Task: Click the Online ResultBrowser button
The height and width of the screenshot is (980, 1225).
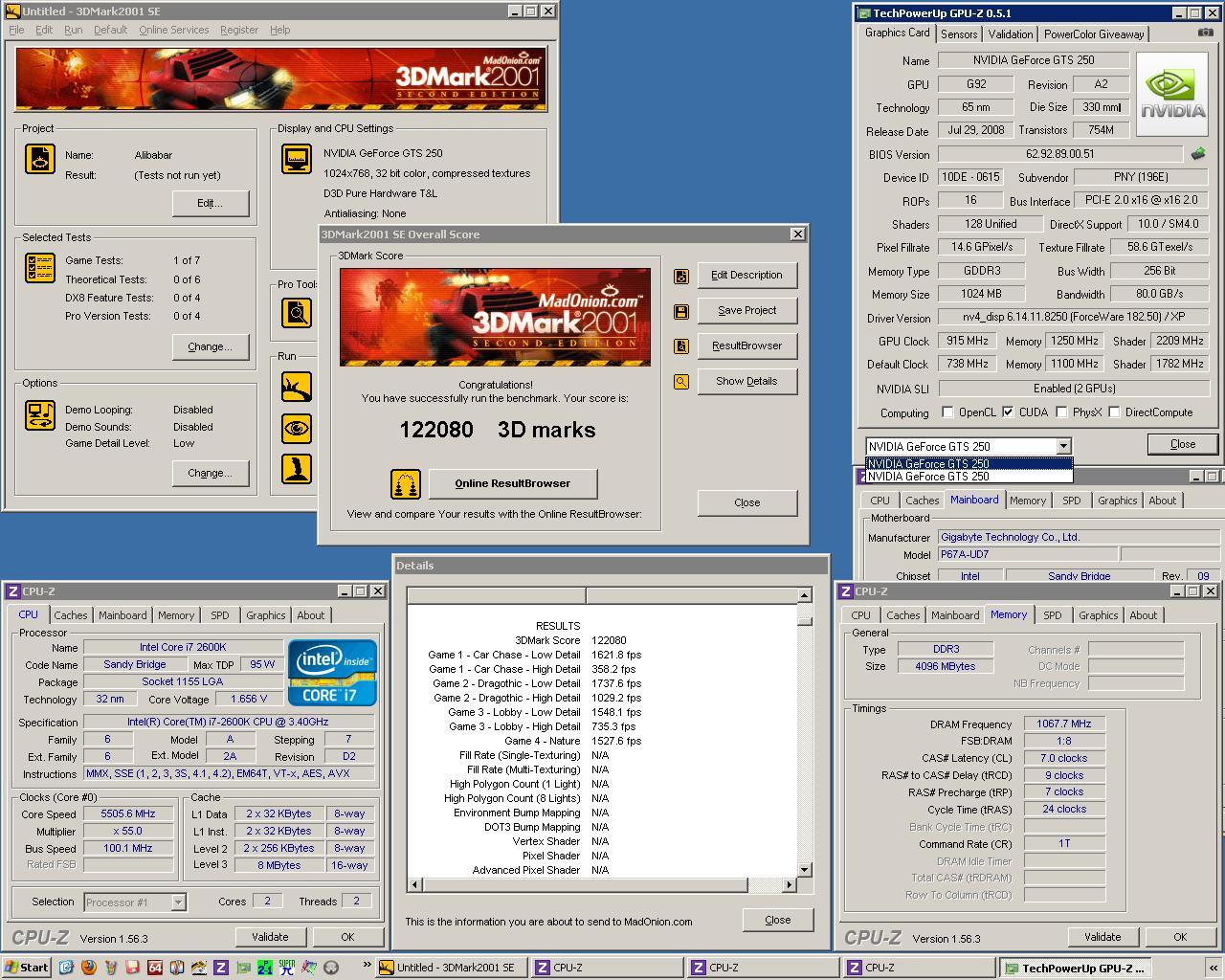Action: pyautogui.click(x=512, y=483)
